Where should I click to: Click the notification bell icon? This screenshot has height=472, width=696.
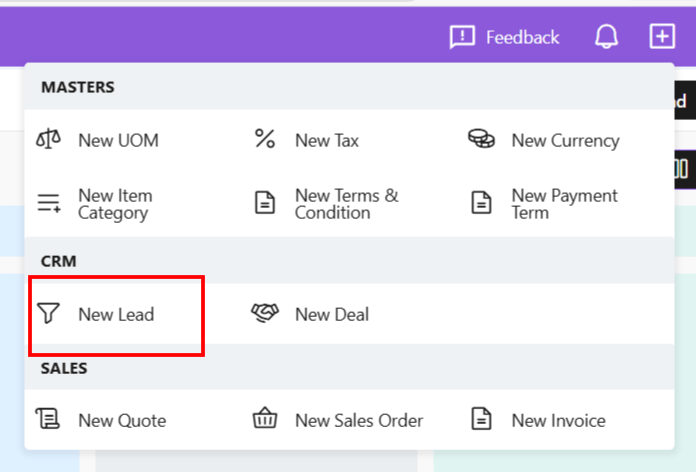(606, 37)
